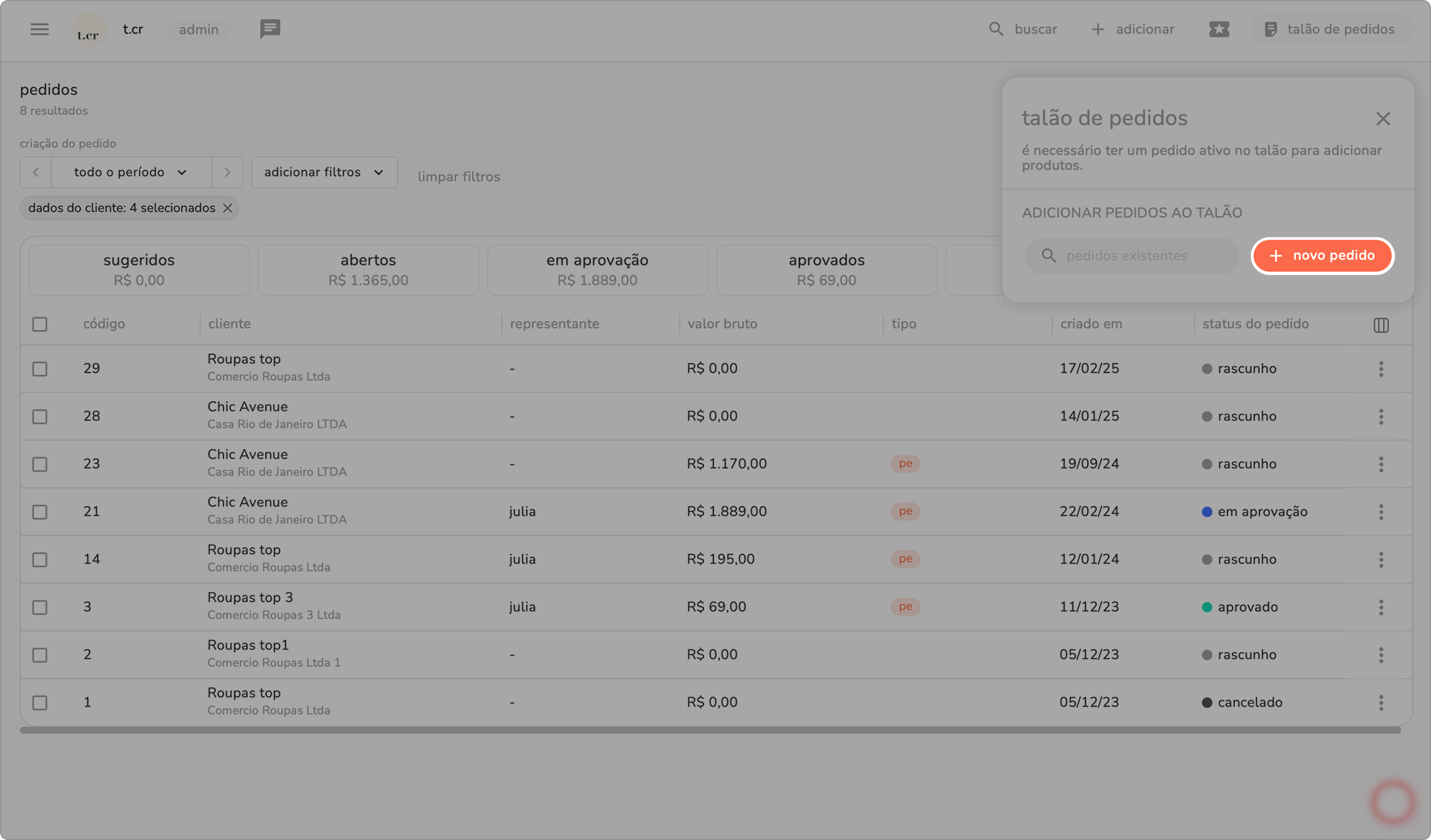Expand the todo o período dropdown
This screenshot has width=1431, height=840.
[131, 173]
